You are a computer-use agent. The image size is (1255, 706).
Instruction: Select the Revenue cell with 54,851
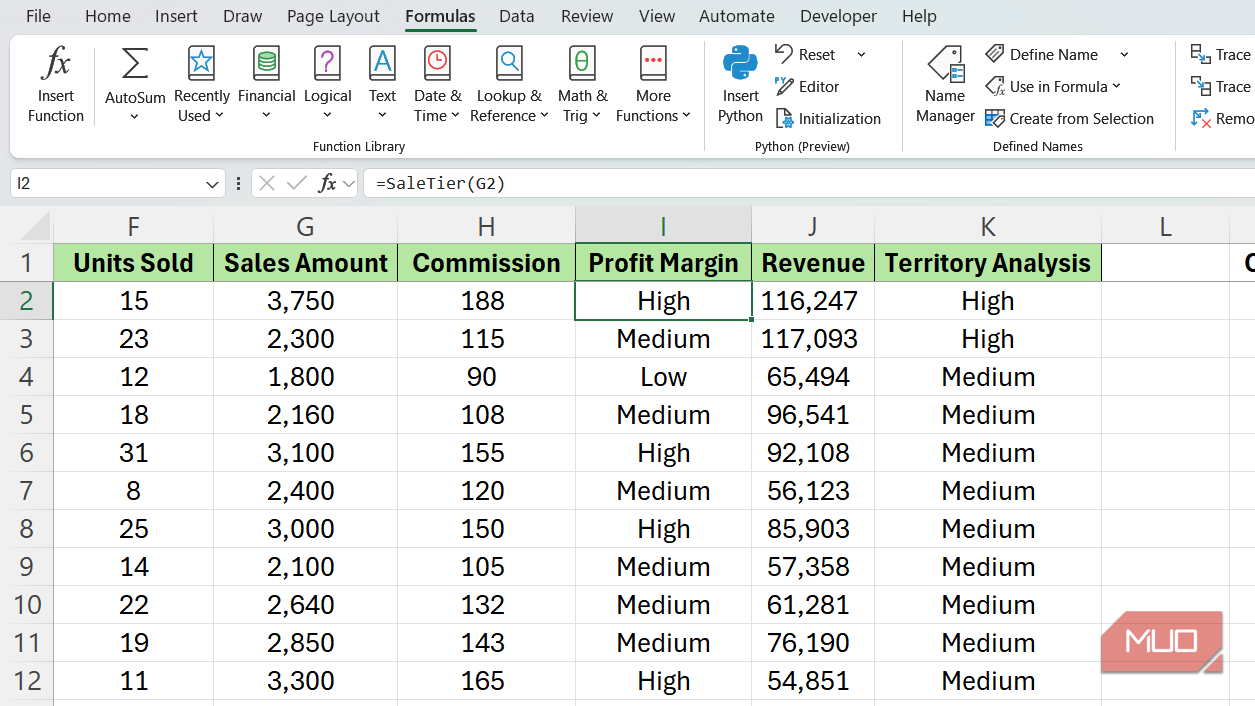pos(813,681)
